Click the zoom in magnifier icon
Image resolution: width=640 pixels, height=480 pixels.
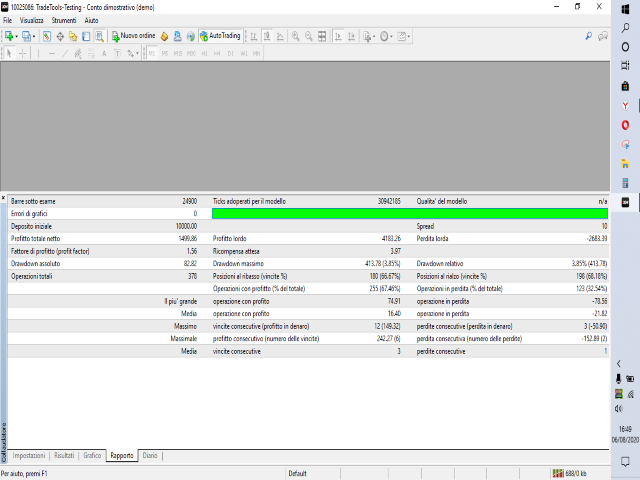click(x=296, y=36)
